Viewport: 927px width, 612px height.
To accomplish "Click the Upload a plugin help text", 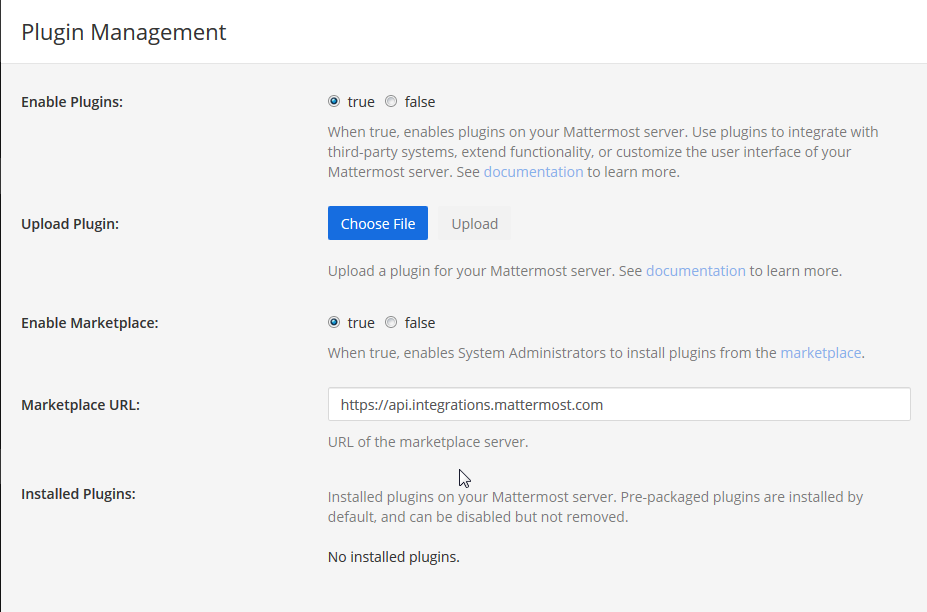I will 585,271.
